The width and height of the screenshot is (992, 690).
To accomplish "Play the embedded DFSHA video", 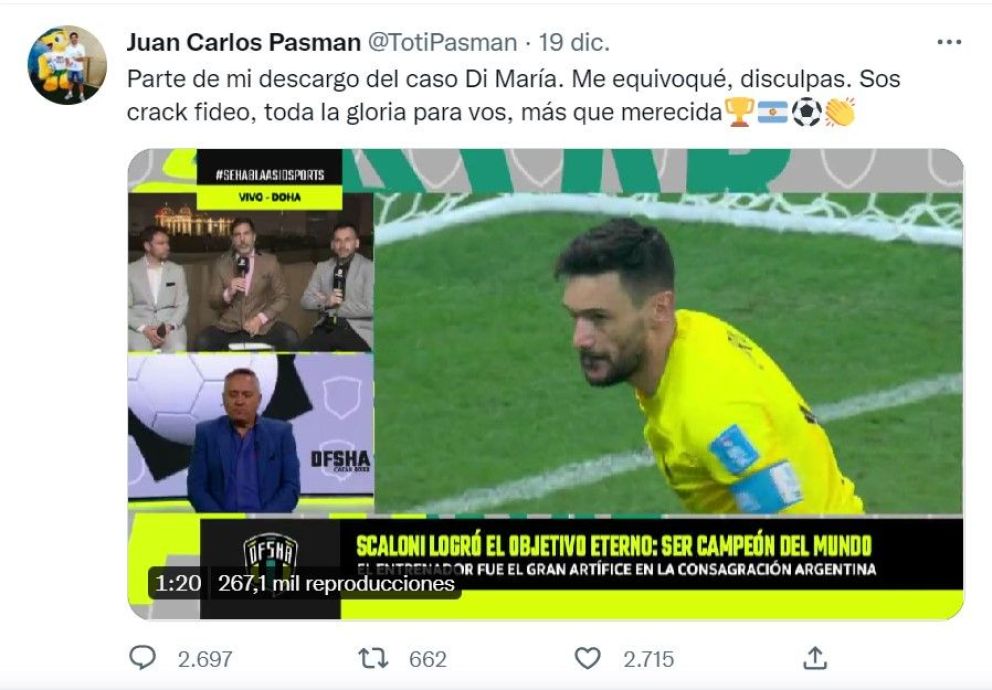I will (545, 384).
